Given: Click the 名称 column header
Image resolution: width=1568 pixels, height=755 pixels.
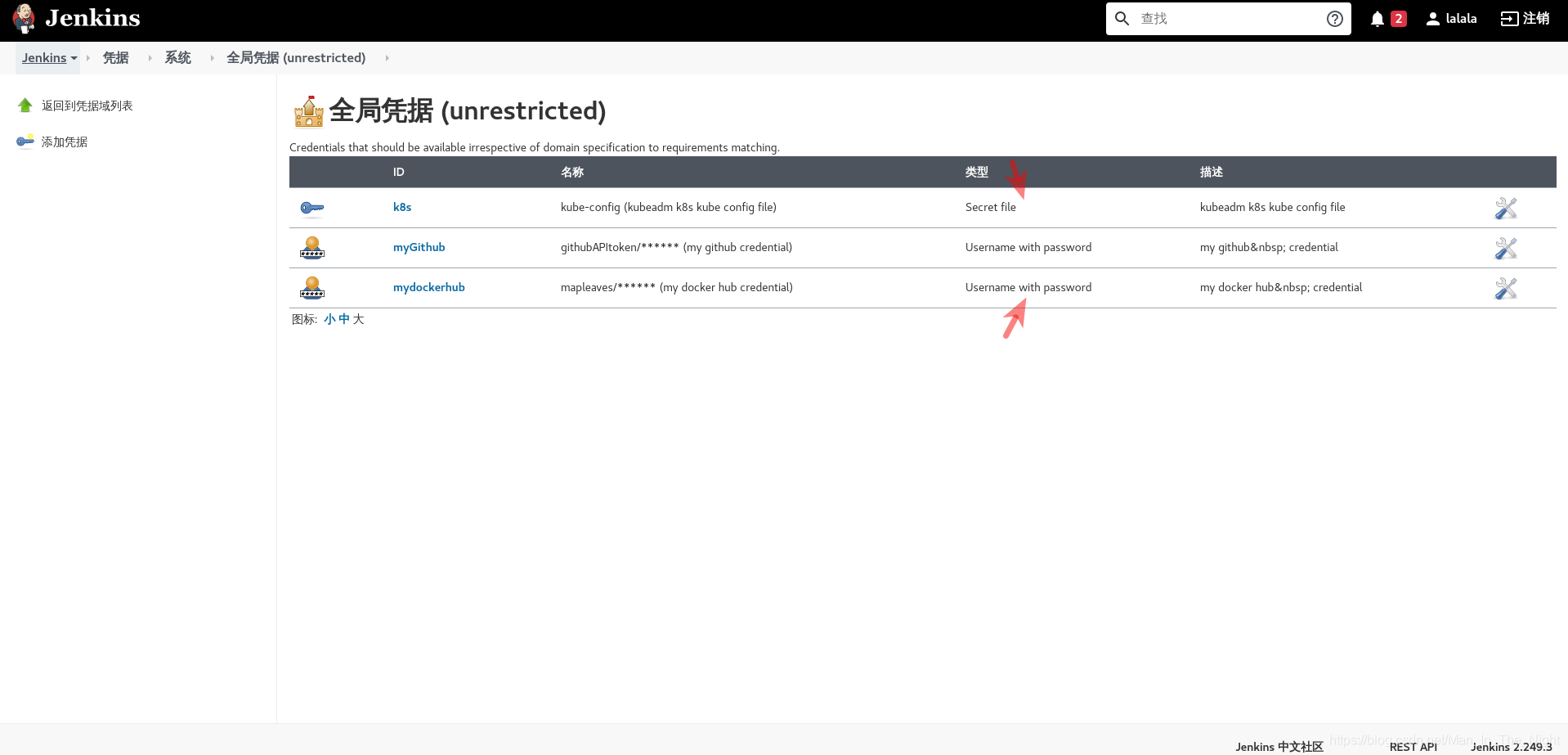Looking at the screenshot, I should tap(572, 172).
